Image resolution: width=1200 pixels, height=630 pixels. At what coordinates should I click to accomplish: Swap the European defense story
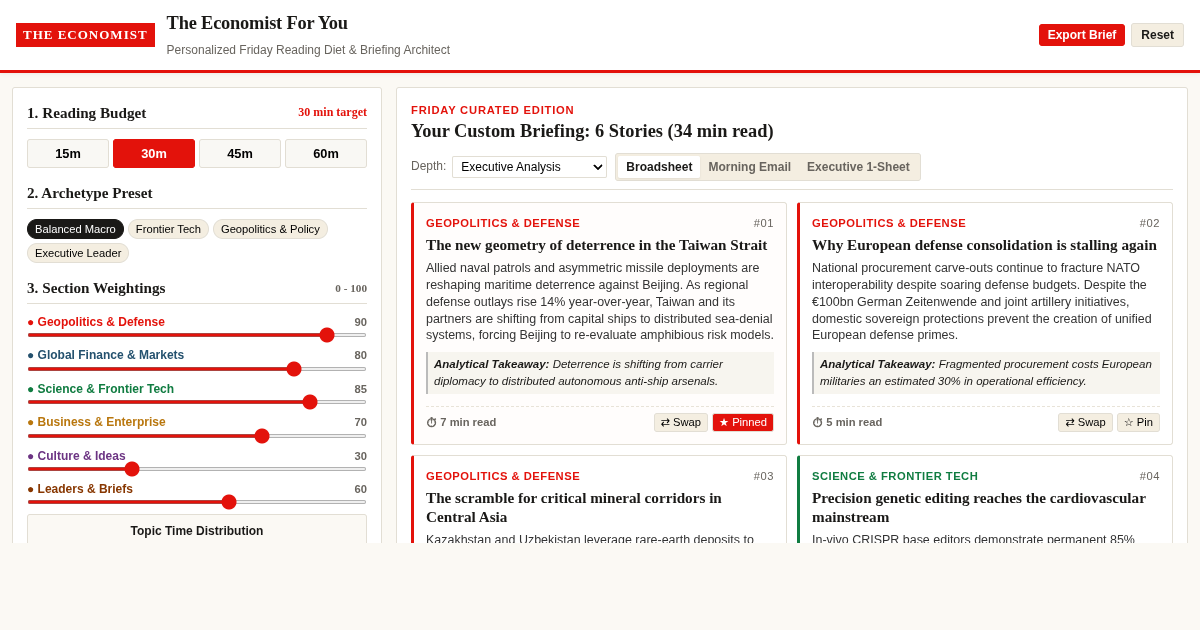(x=1085, y=422)
